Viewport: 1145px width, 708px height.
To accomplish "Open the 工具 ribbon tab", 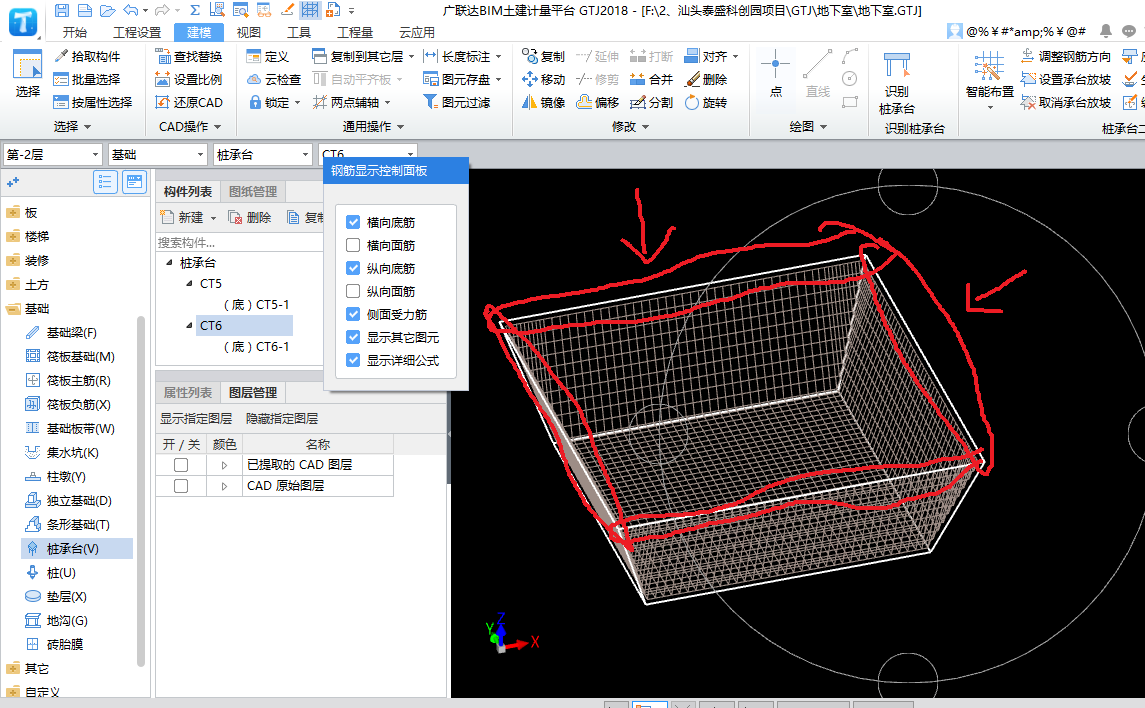I will tap(299, 32).
